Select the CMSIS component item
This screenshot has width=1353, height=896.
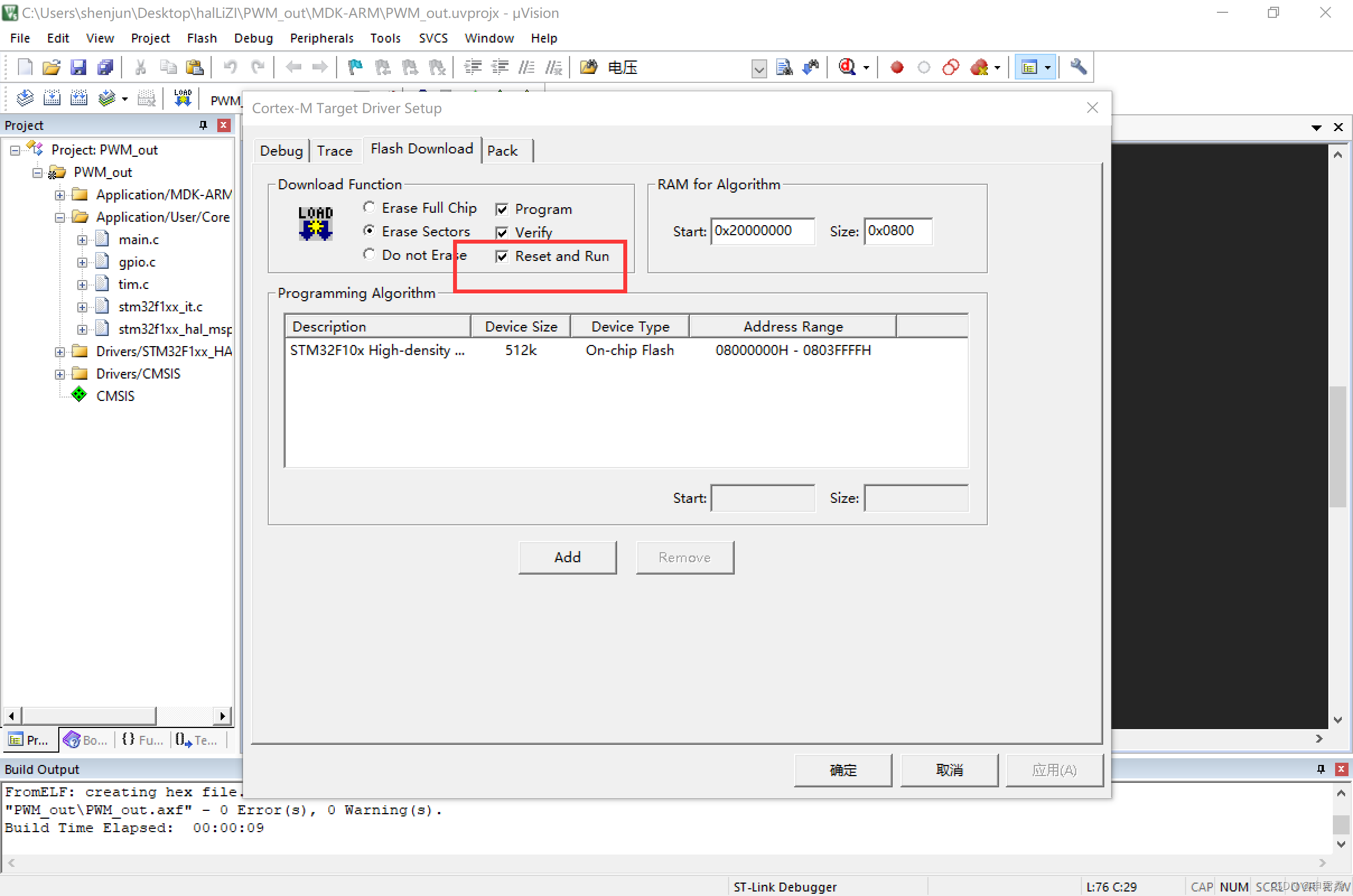pos(115,396)
